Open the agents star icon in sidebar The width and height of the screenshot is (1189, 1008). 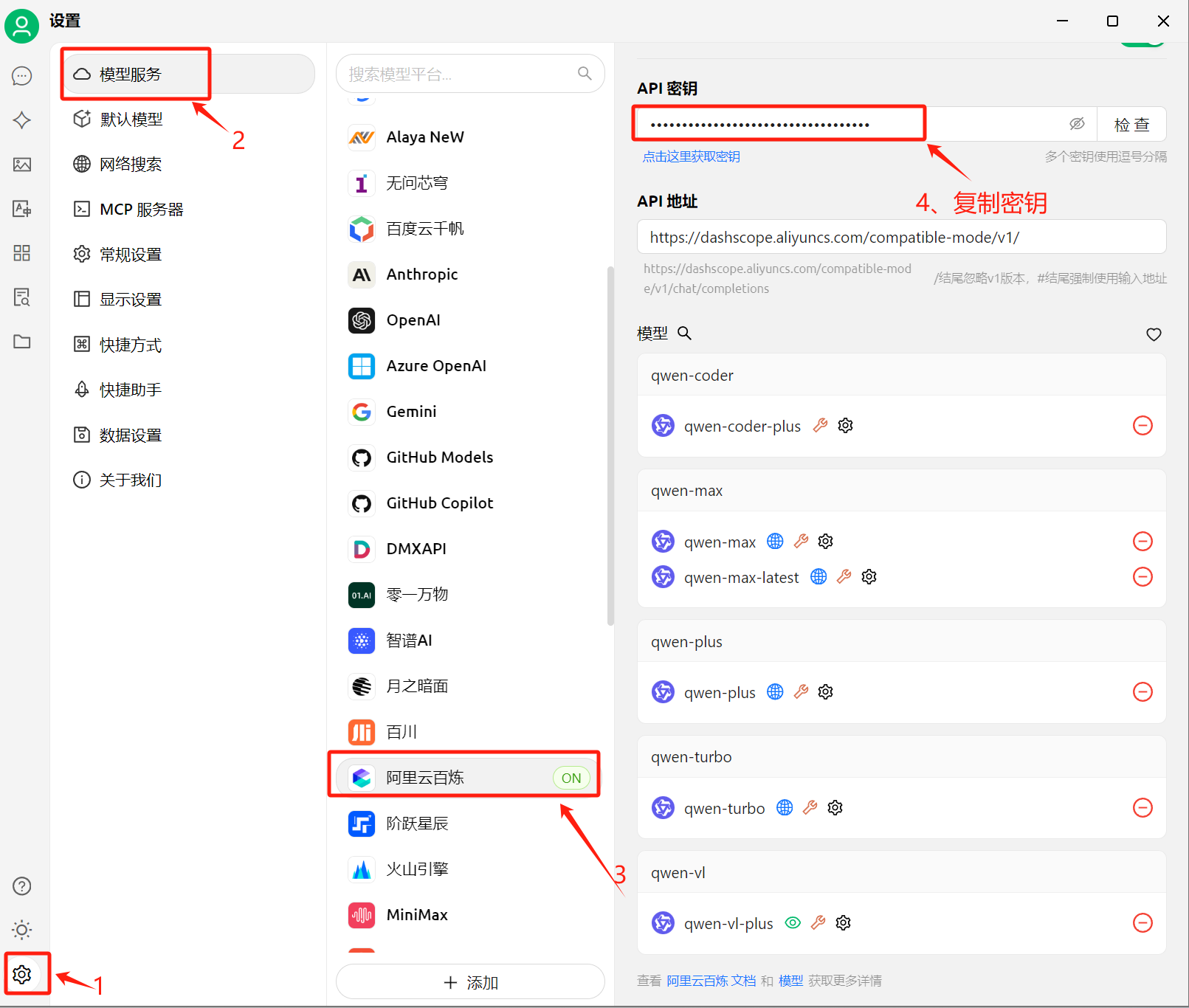(x=22, y=120)
